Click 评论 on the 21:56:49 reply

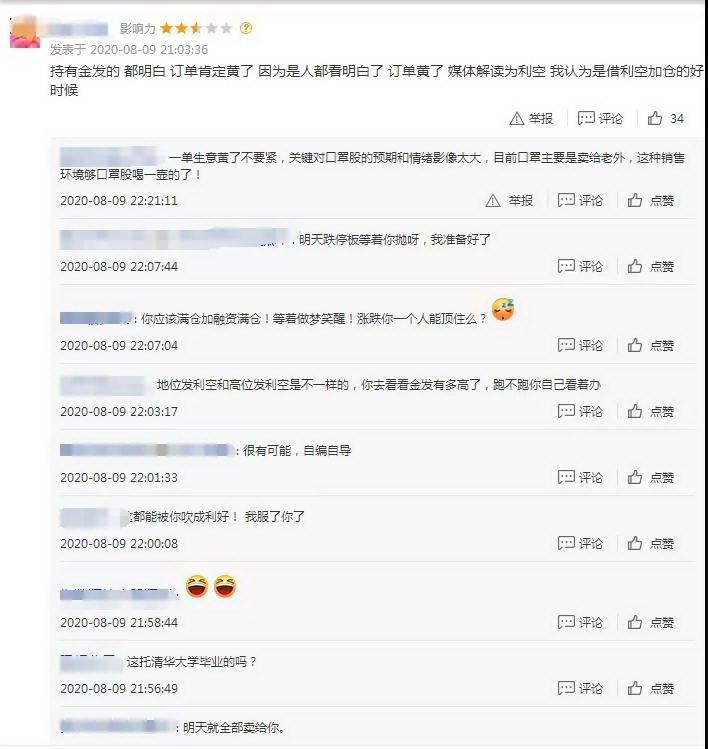click(580, 688)
